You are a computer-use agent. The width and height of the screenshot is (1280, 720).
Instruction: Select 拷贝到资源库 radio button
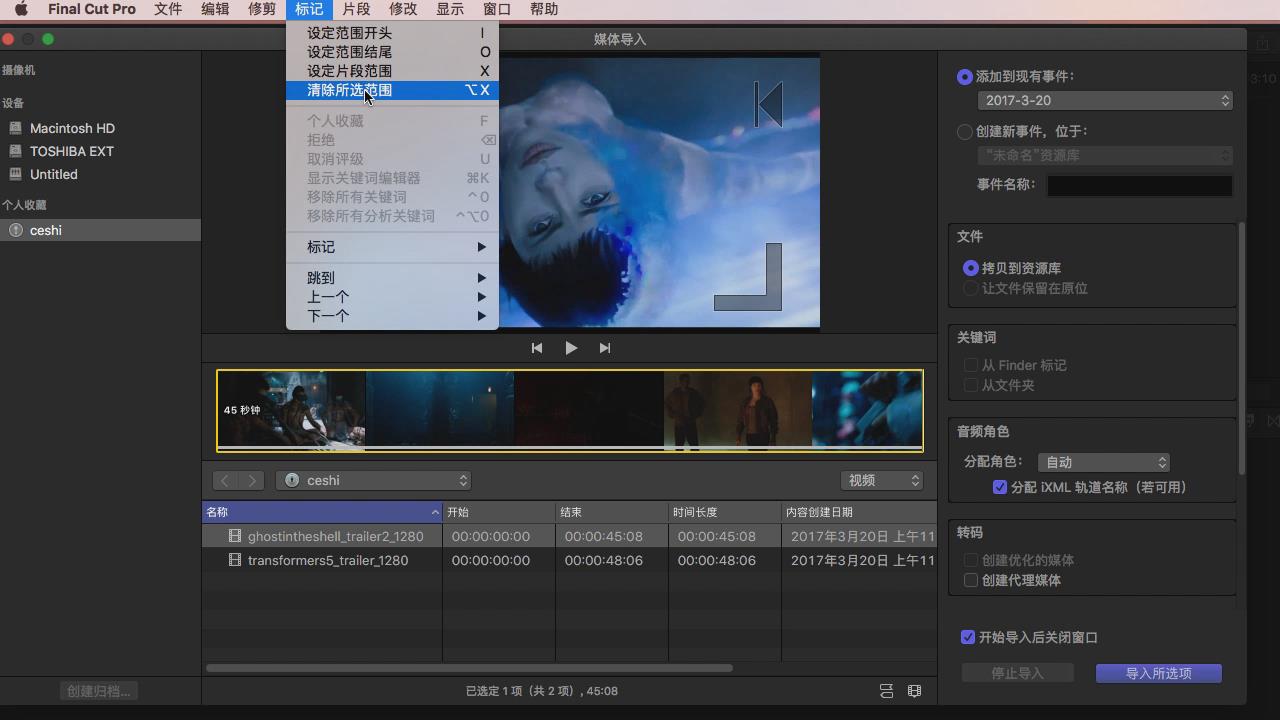point(970,269)
